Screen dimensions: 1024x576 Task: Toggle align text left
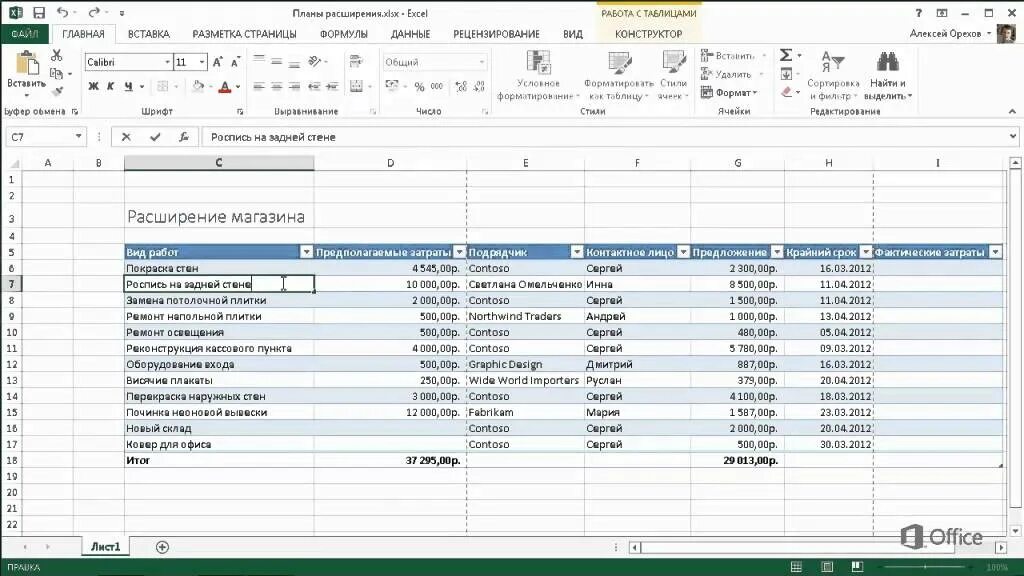click(x=259, y=86)
